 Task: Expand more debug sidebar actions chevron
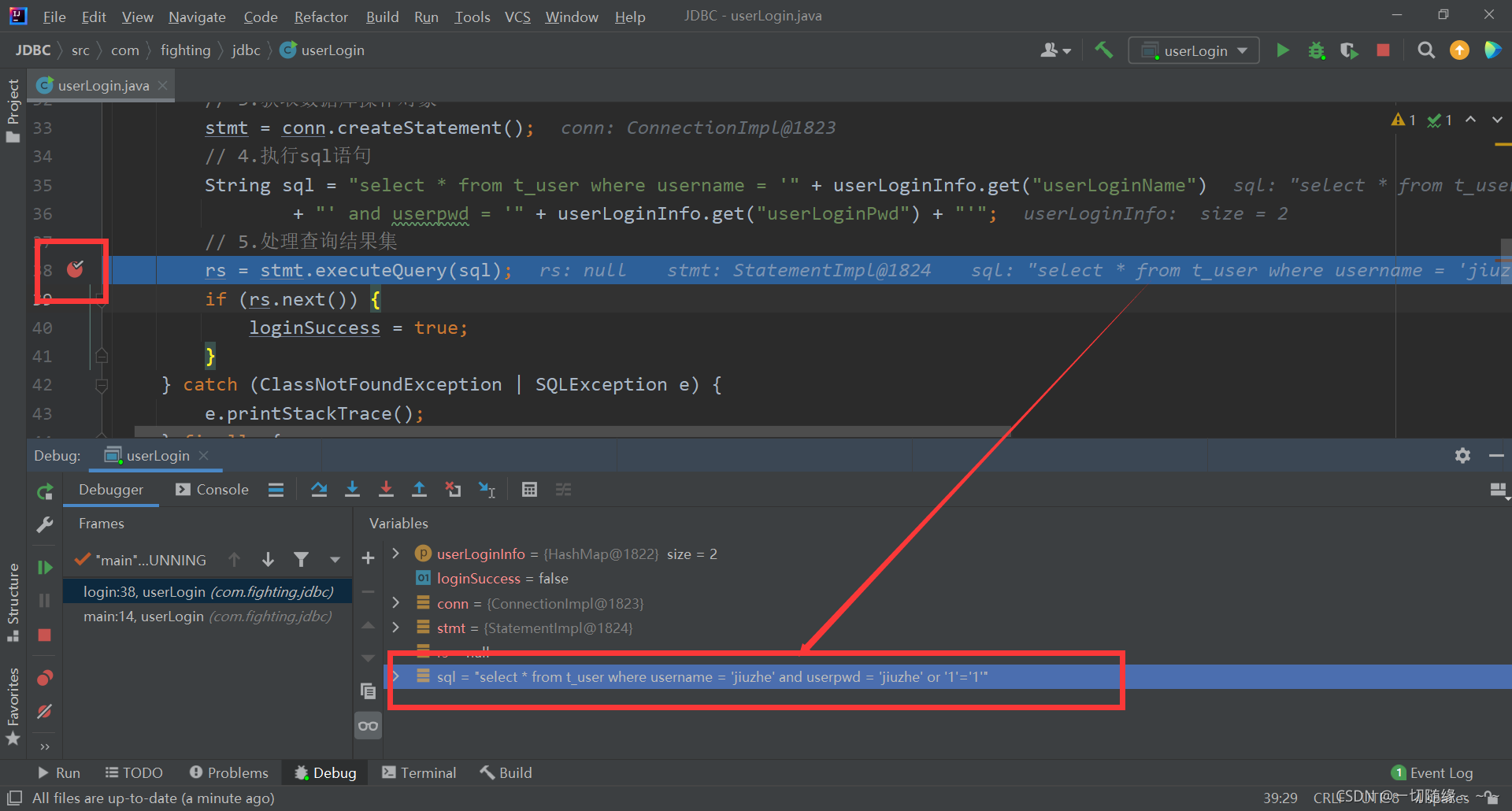[45, 746]
